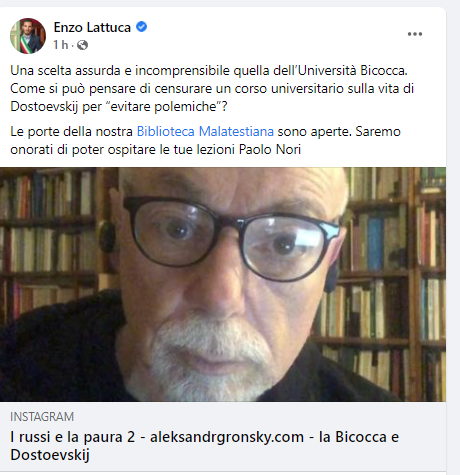Open the post via the 1 h timestamp

(x=61, y=45)
